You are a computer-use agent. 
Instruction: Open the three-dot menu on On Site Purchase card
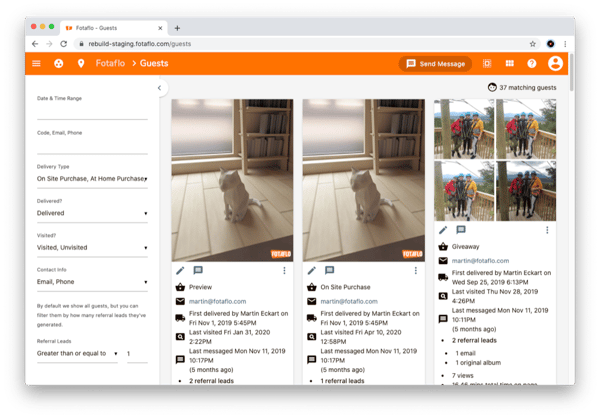(x=416, y=271)
